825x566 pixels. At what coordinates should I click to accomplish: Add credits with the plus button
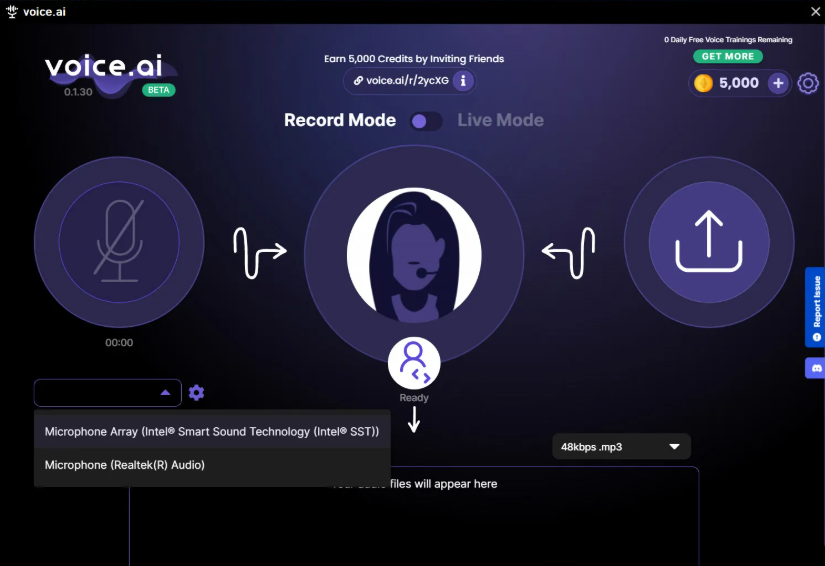(x=778, y=83)
